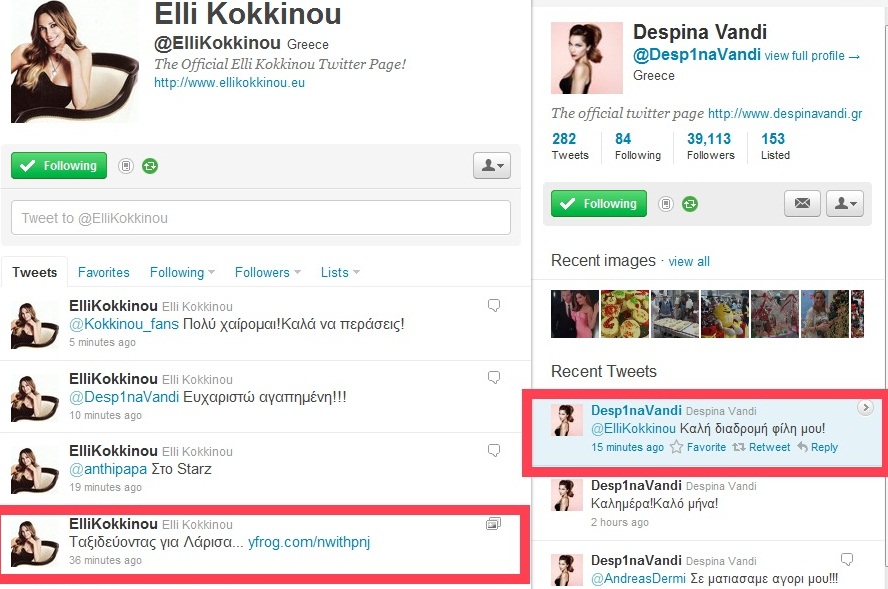Switch to the Favorites tab
Screen dimensions: 888x589
tap(104, 272)
